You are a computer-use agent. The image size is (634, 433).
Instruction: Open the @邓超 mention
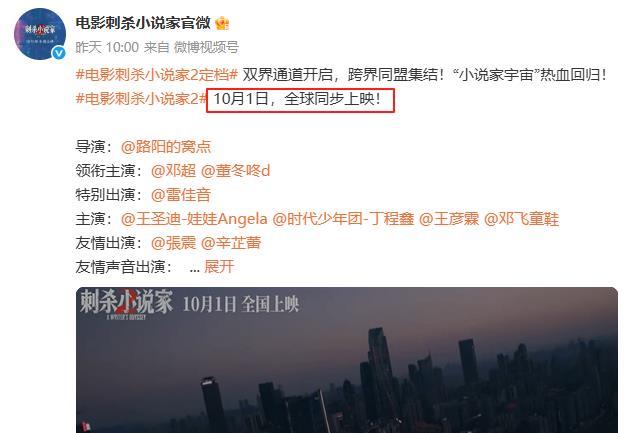point(173,171)
